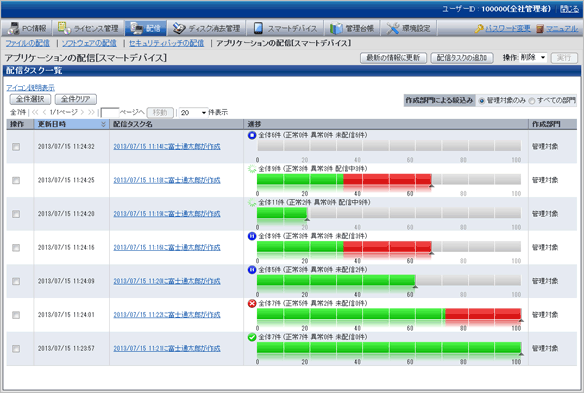Click the green completed checkmark status icon
The width and height of the screenshot is (584, 393).
pos(252,337)
